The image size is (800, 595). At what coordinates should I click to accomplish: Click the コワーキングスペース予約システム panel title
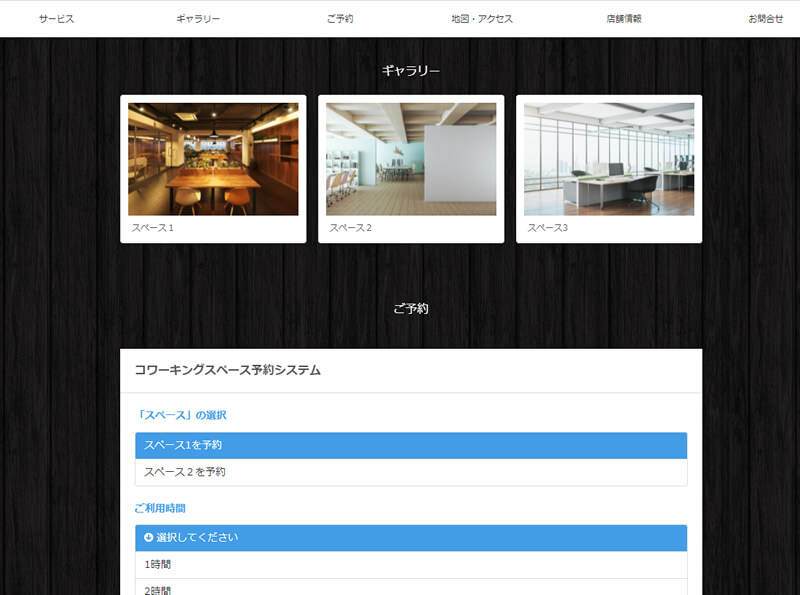(228, 371)
